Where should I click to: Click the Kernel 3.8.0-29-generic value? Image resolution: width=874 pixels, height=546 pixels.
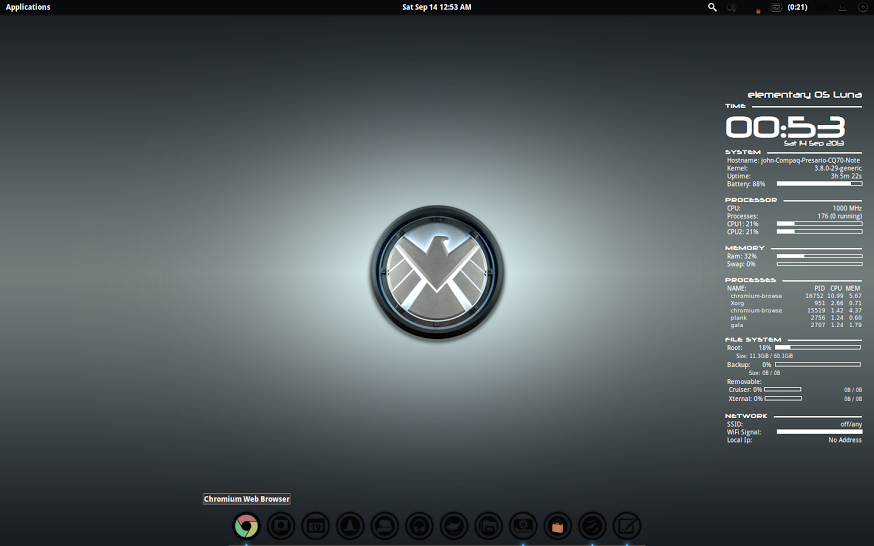tap(838, 168)
